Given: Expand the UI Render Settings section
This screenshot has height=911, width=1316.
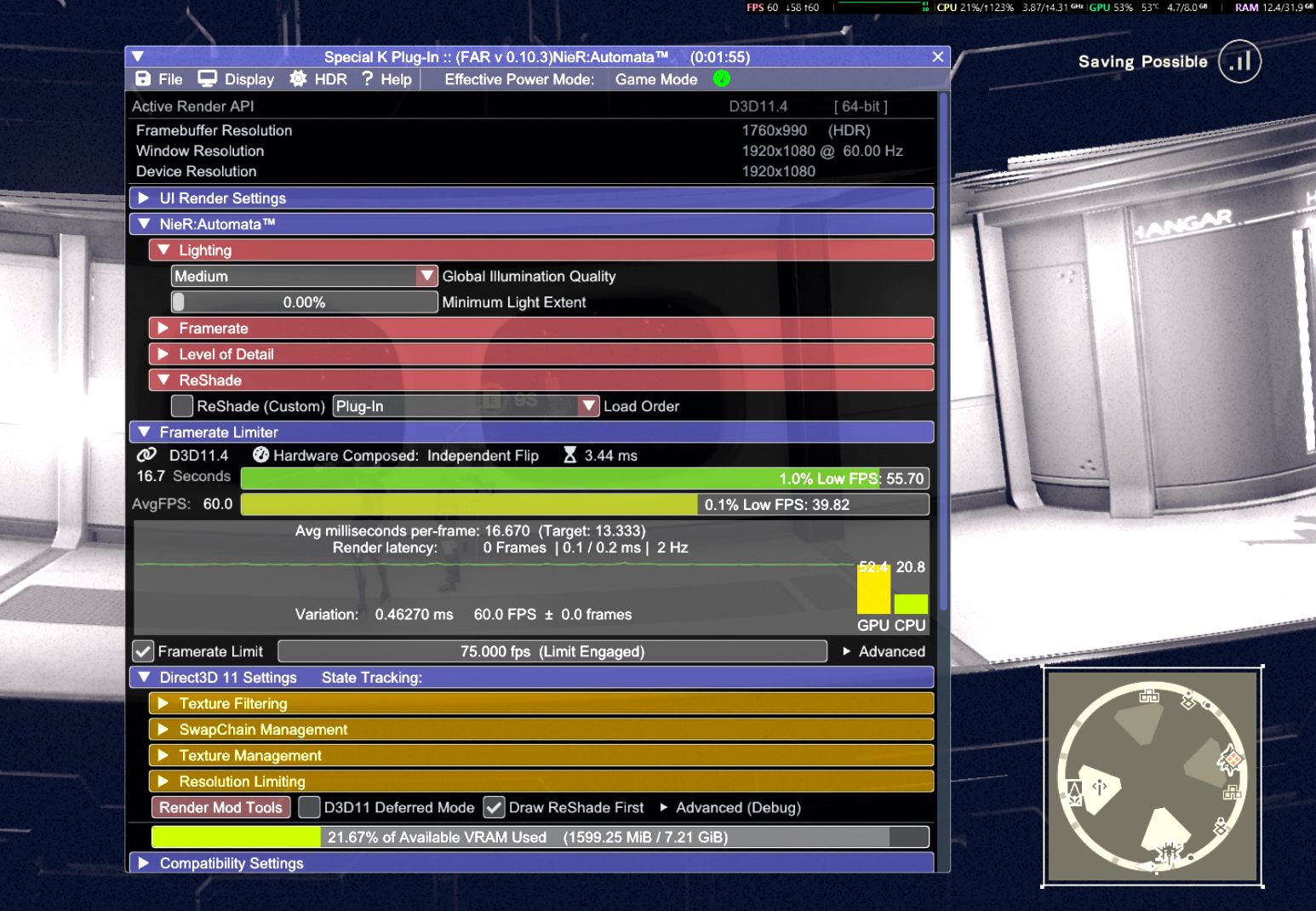Looking at the screenshot, I should point(532,198).
